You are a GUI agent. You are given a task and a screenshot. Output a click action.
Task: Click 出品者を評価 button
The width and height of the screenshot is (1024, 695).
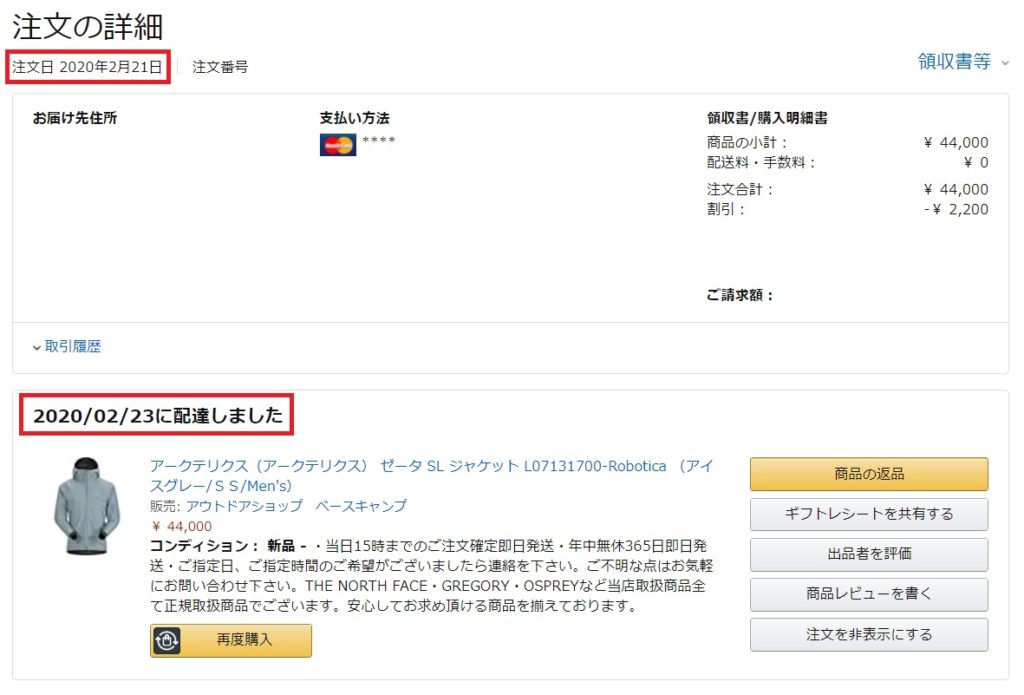(869, 554)
